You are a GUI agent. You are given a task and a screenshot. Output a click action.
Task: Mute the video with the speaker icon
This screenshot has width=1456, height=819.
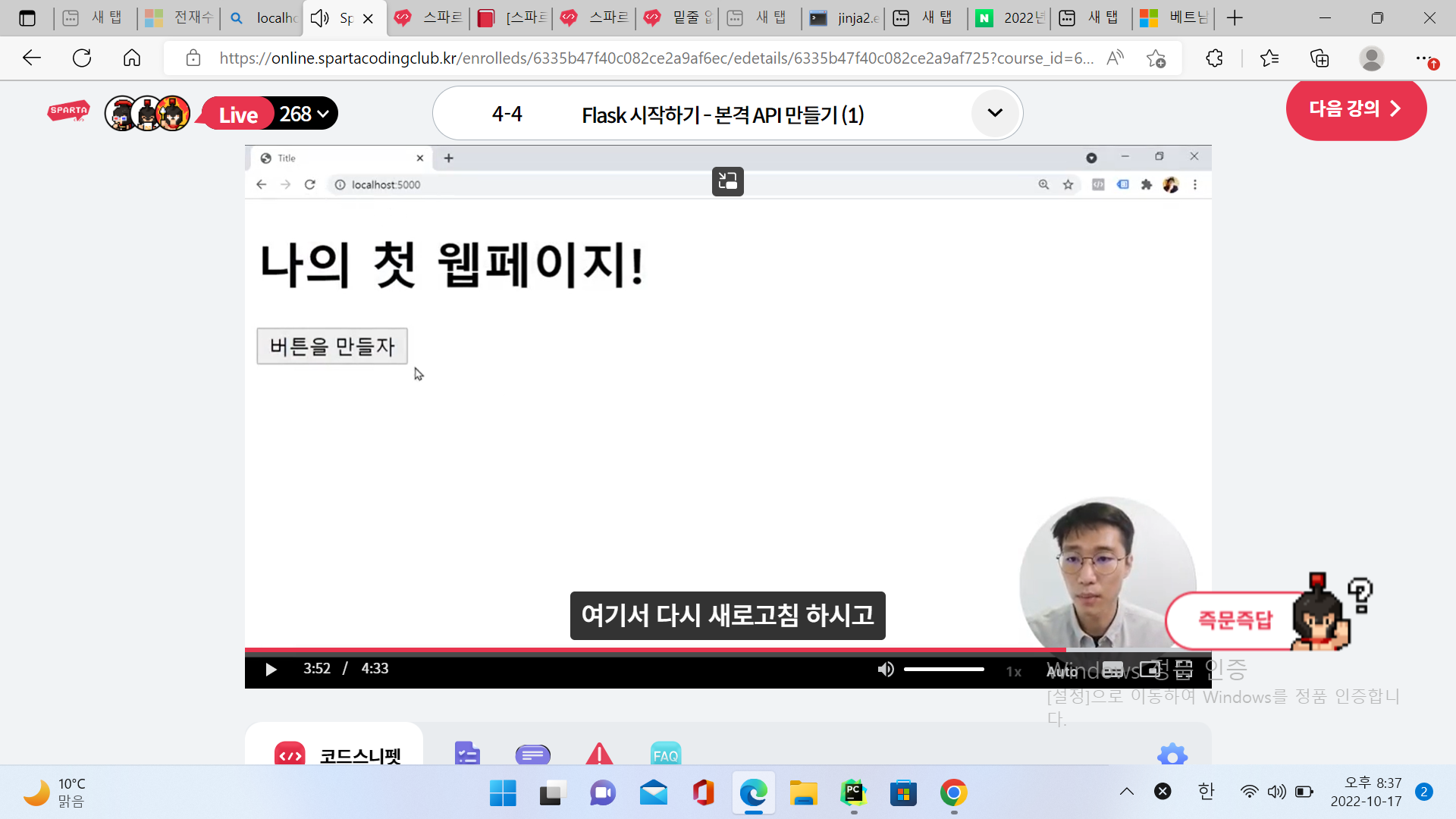tap(886, 669)
